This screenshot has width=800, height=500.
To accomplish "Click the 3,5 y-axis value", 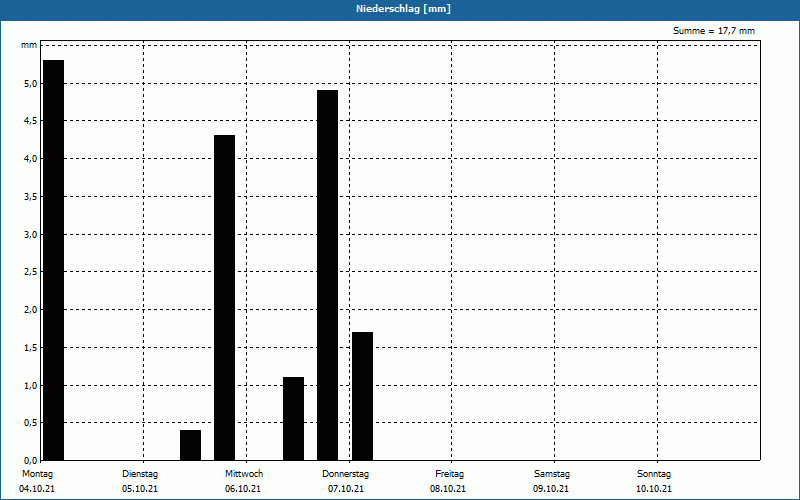I will click(x=31, y=196).
